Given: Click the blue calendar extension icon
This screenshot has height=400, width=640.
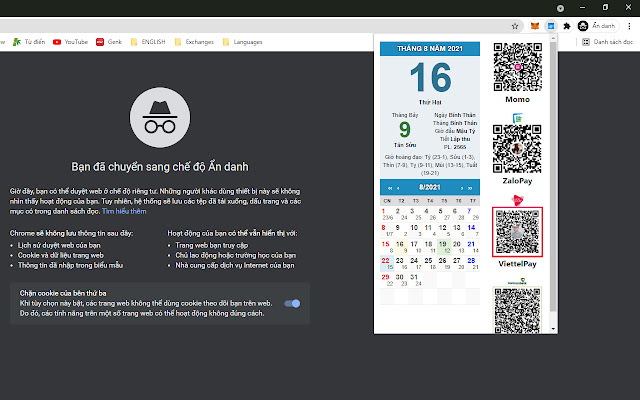Looking at the screenshot, I should coord(551,26).
